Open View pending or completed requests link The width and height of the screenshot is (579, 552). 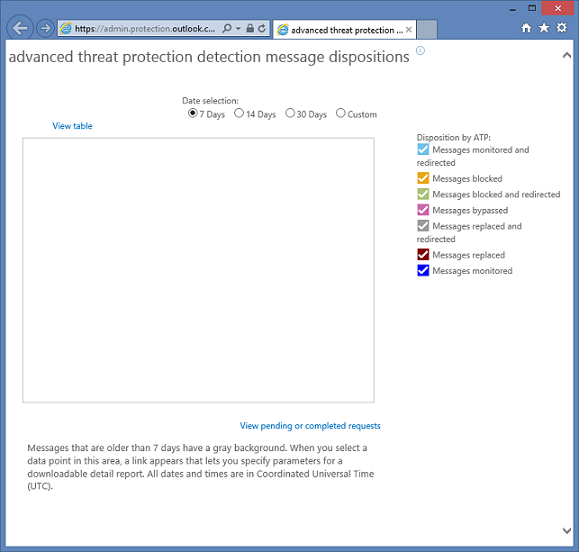click(310, 426)
